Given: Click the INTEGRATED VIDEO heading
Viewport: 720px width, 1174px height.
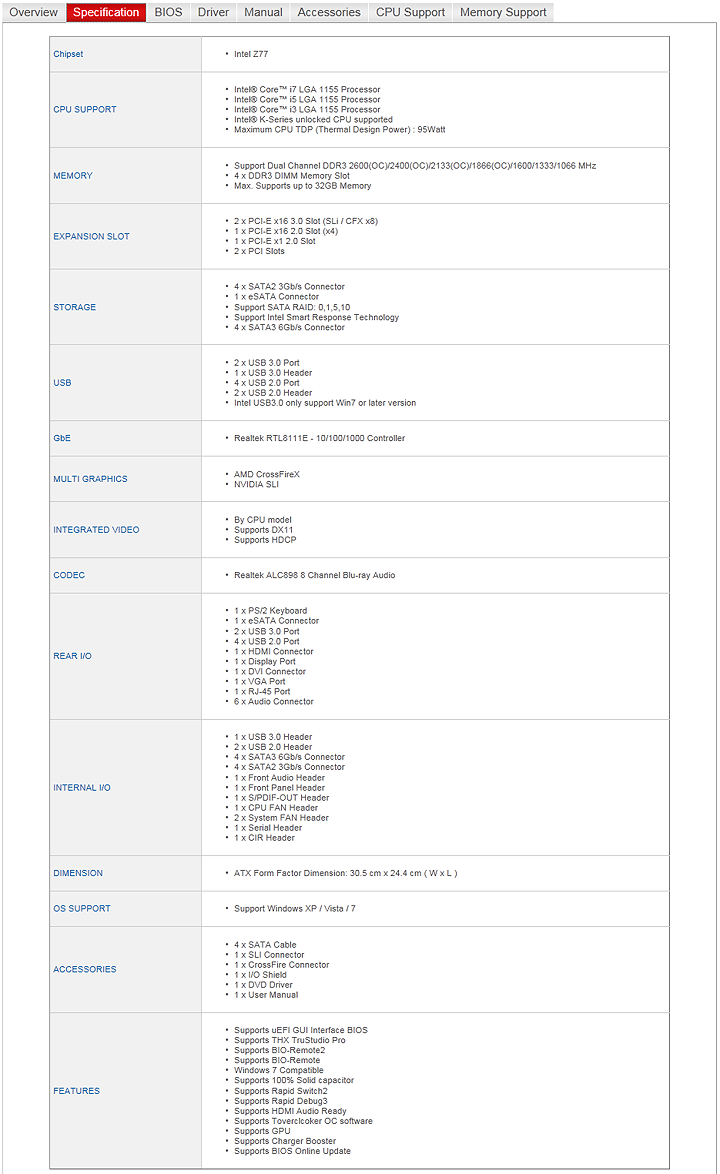Looking at the screenshot, I should 96,530.
